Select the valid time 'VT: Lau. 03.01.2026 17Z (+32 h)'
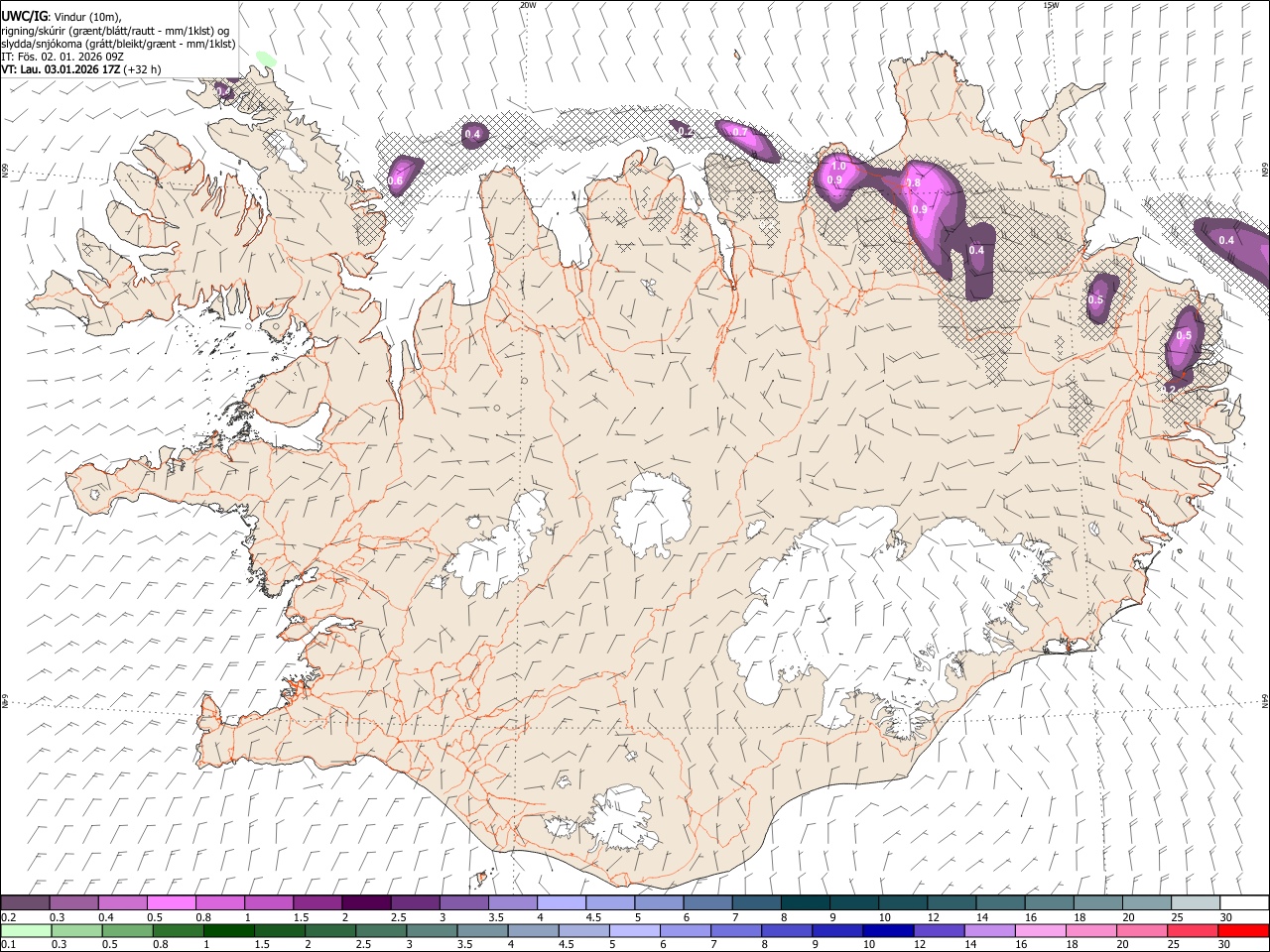 click(x=80, y=69)
